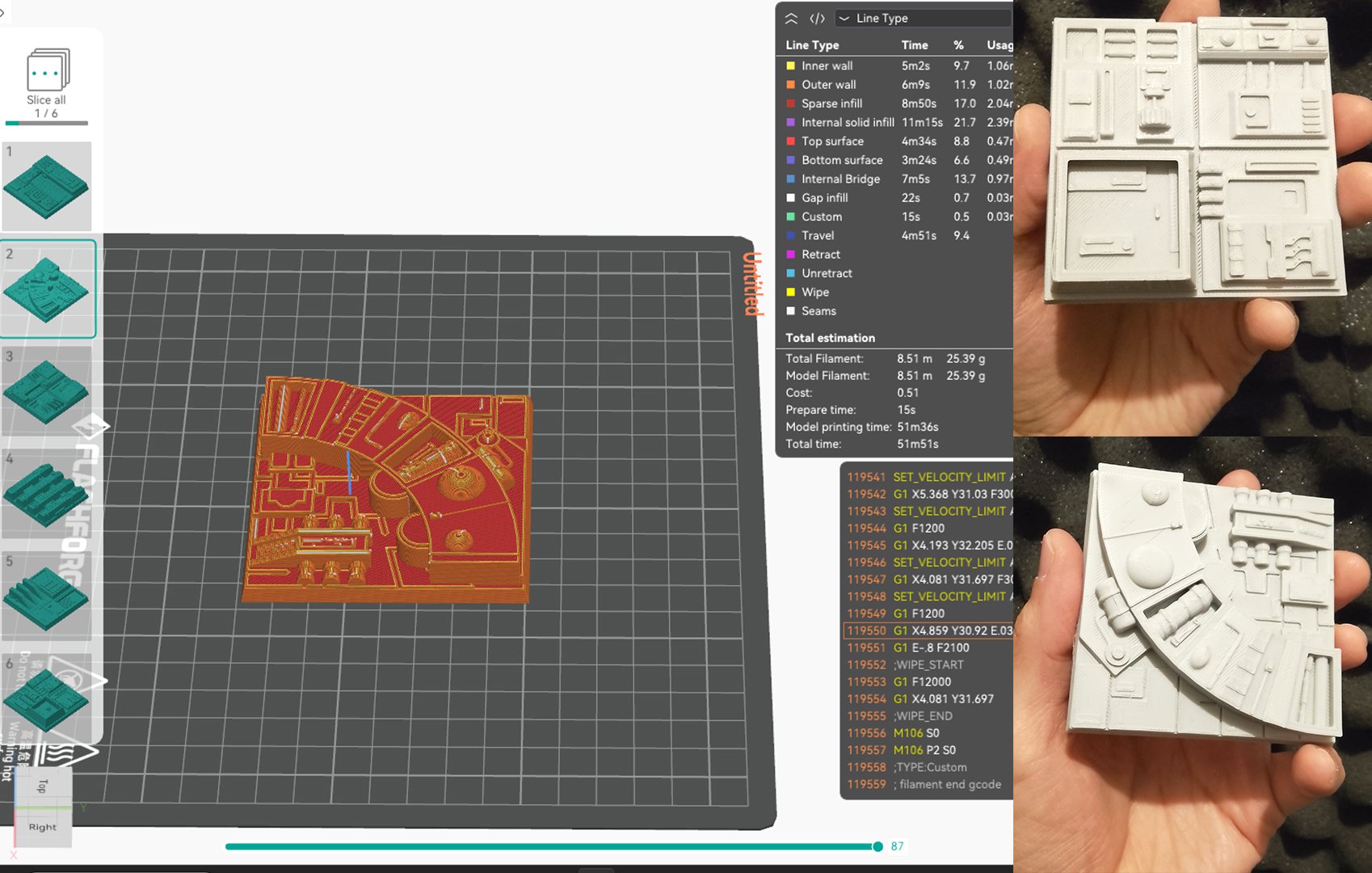Click the Sparse infill percentage 17.0
1372x873 pixels.
(x=965, y=103)
